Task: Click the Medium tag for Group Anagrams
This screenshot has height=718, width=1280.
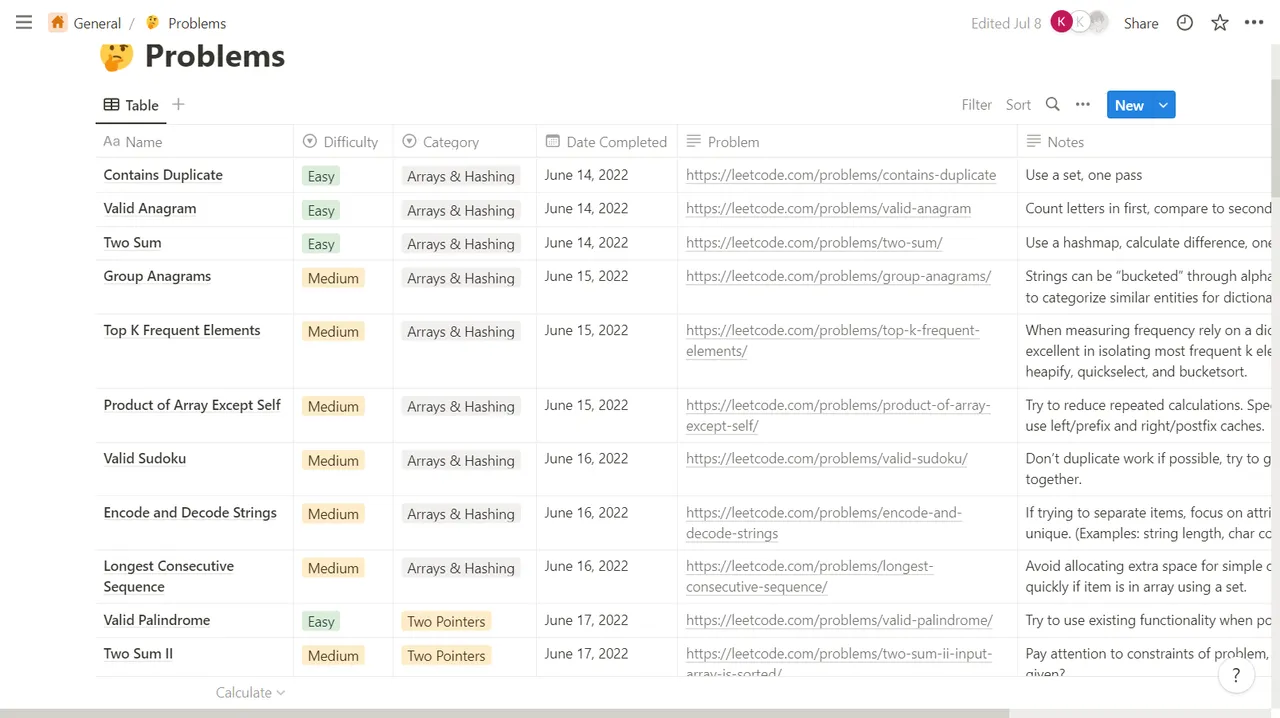Action: pos(333,278)
